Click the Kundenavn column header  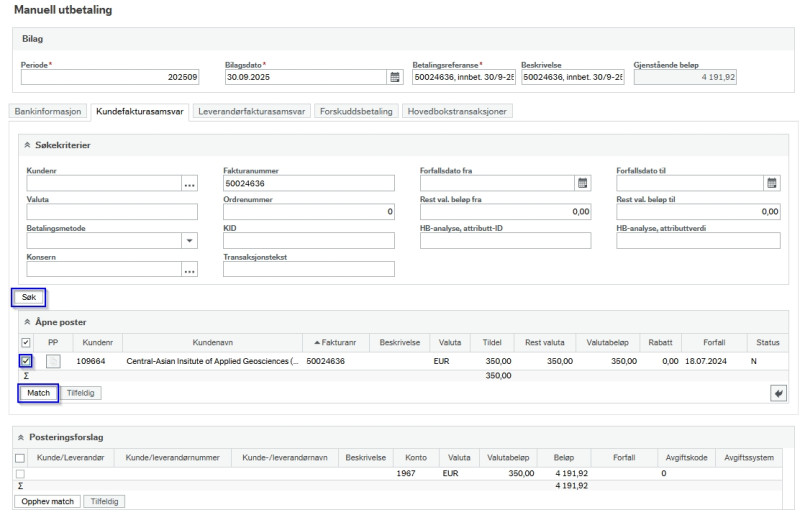point(212,342)
